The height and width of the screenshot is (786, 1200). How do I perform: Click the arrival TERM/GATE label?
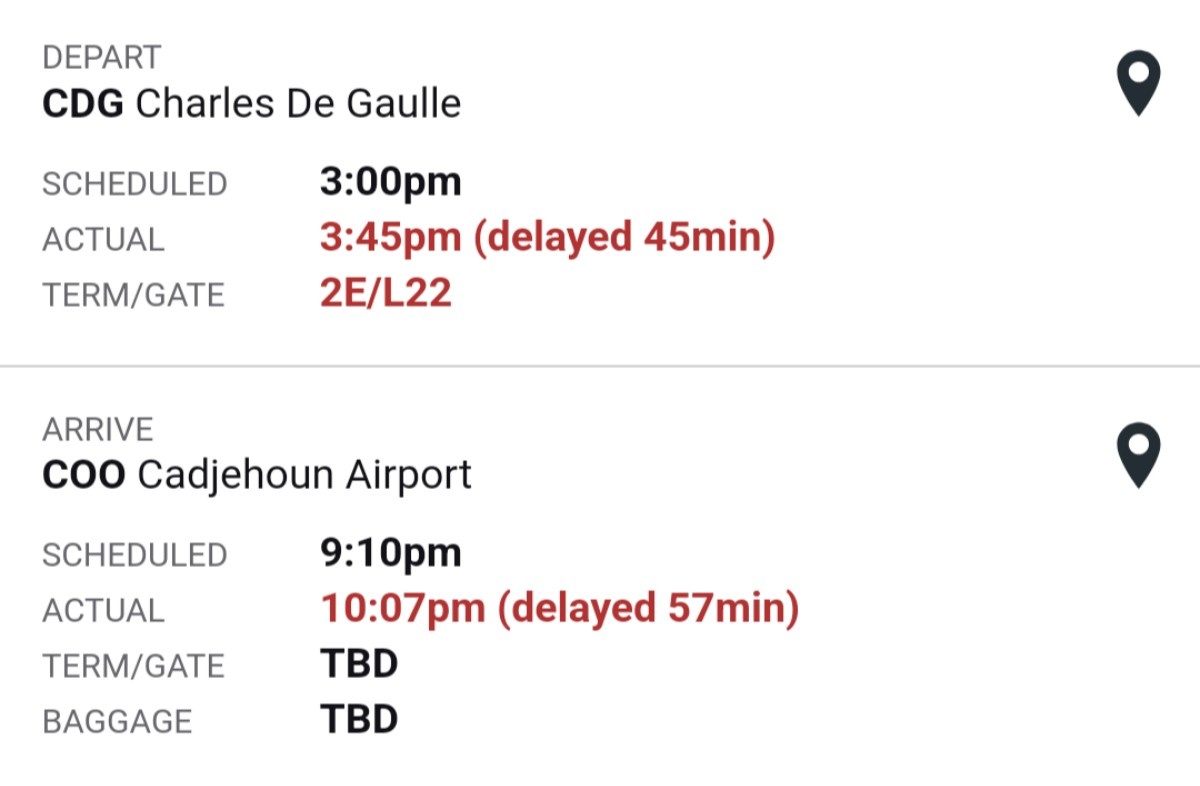tap(133, 666)
